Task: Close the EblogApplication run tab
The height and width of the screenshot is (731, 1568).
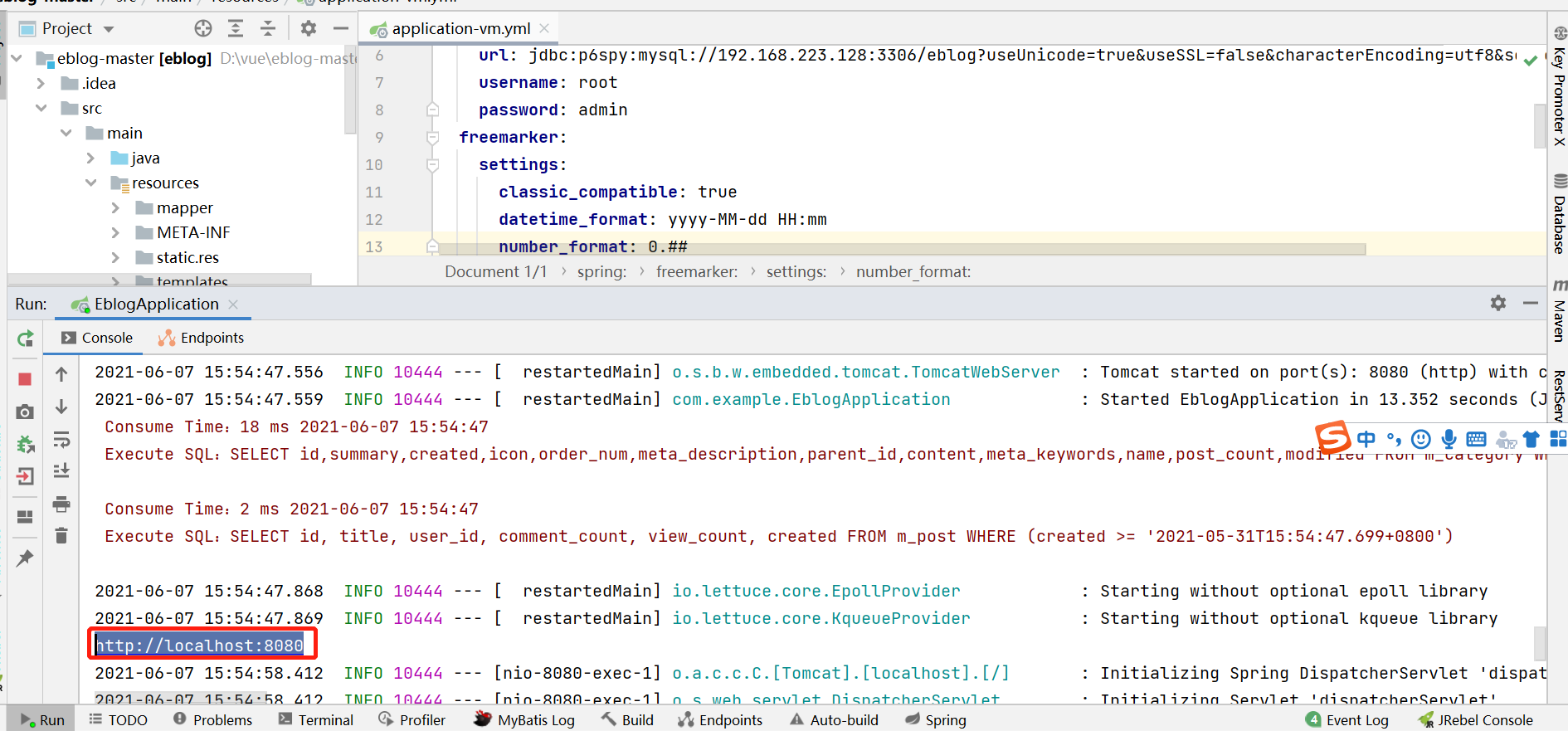Action: (x=233, y=305)
